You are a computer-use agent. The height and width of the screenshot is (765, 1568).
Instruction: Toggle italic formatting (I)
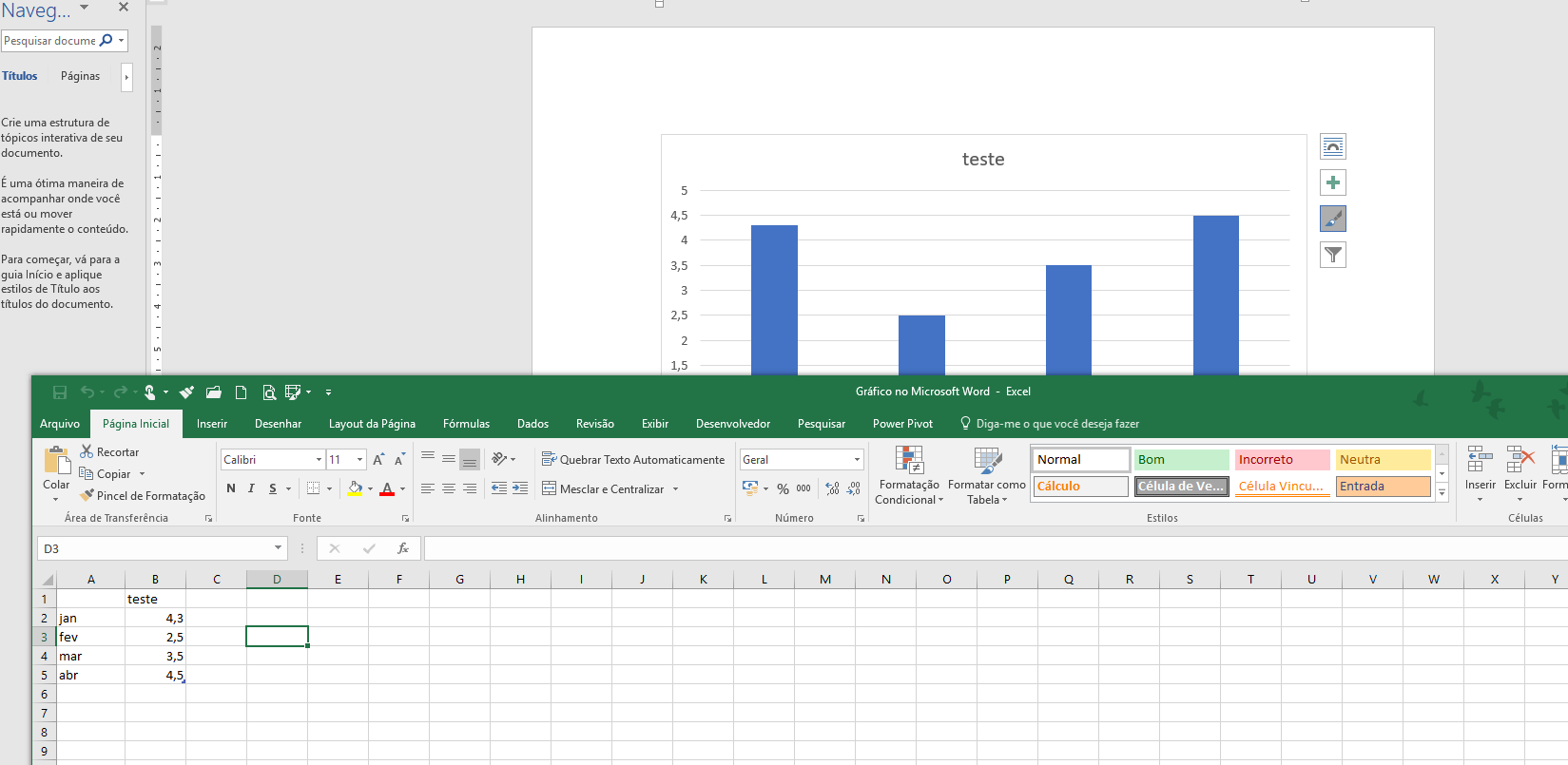click(251, 488)
